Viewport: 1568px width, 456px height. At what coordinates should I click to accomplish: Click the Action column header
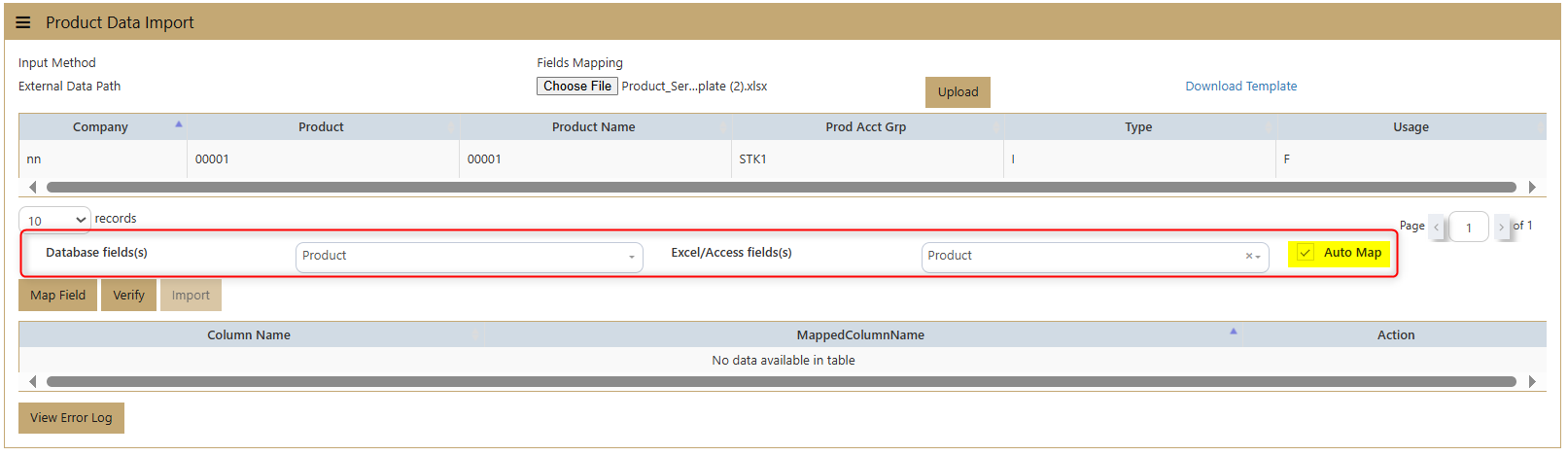(x=1396, y=335)
